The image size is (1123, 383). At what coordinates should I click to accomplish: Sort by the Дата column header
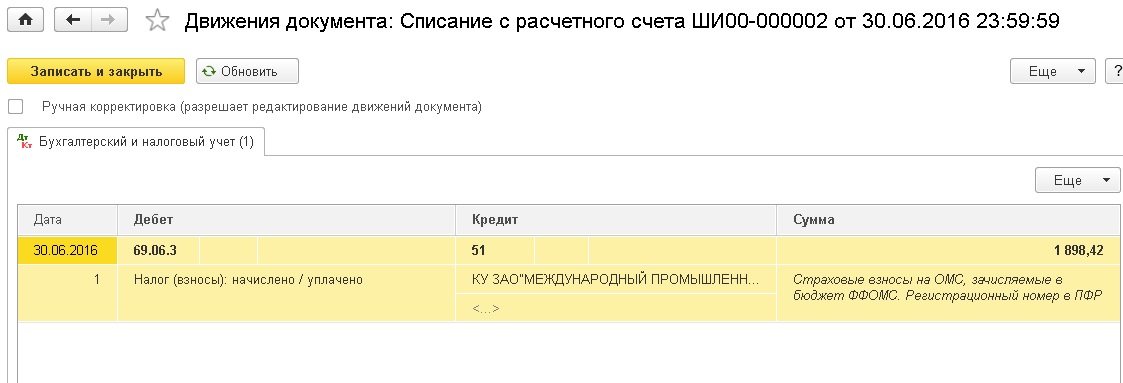67,220
